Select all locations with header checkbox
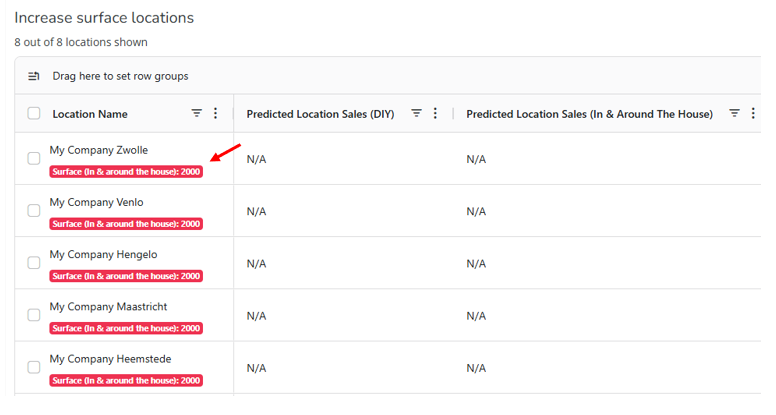The width and height of the screenshot is (776, 415). pos(34,113)
